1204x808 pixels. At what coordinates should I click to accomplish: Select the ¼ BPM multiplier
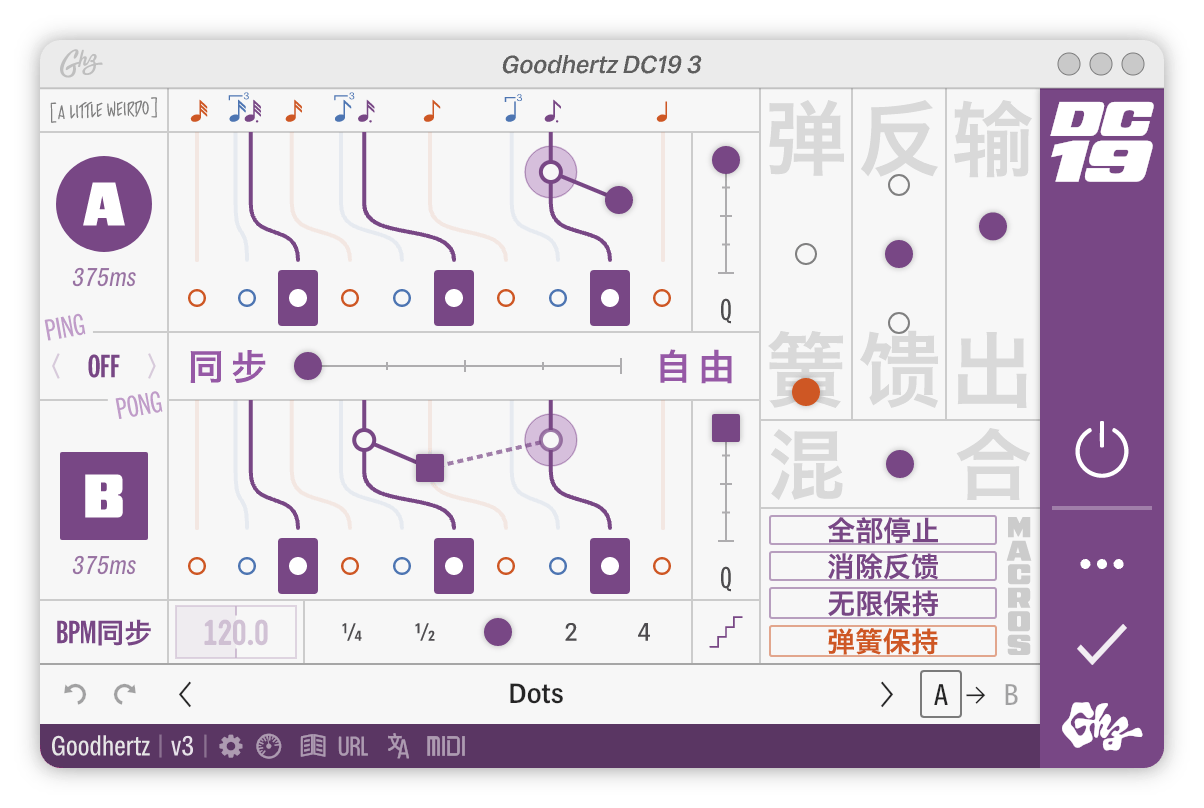(352, 632)
